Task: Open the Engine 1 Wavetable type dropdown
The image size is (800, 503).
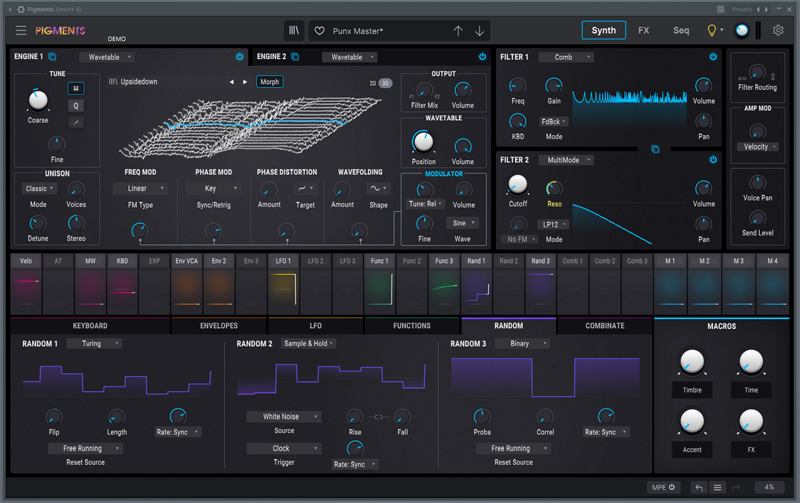Action: (107, 57)
